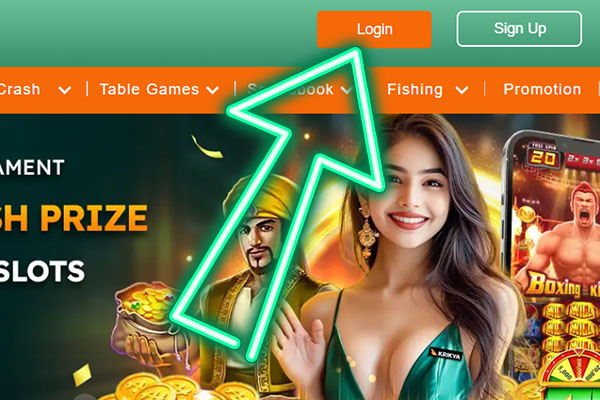
Task: Open the Crash games menu
Action: (19, 89)
